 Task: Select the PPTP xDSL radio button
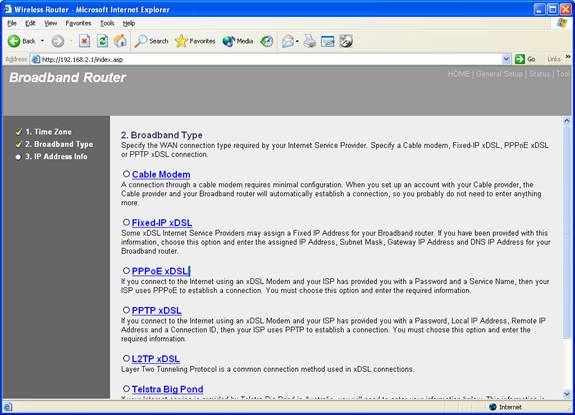coord(126,310)
